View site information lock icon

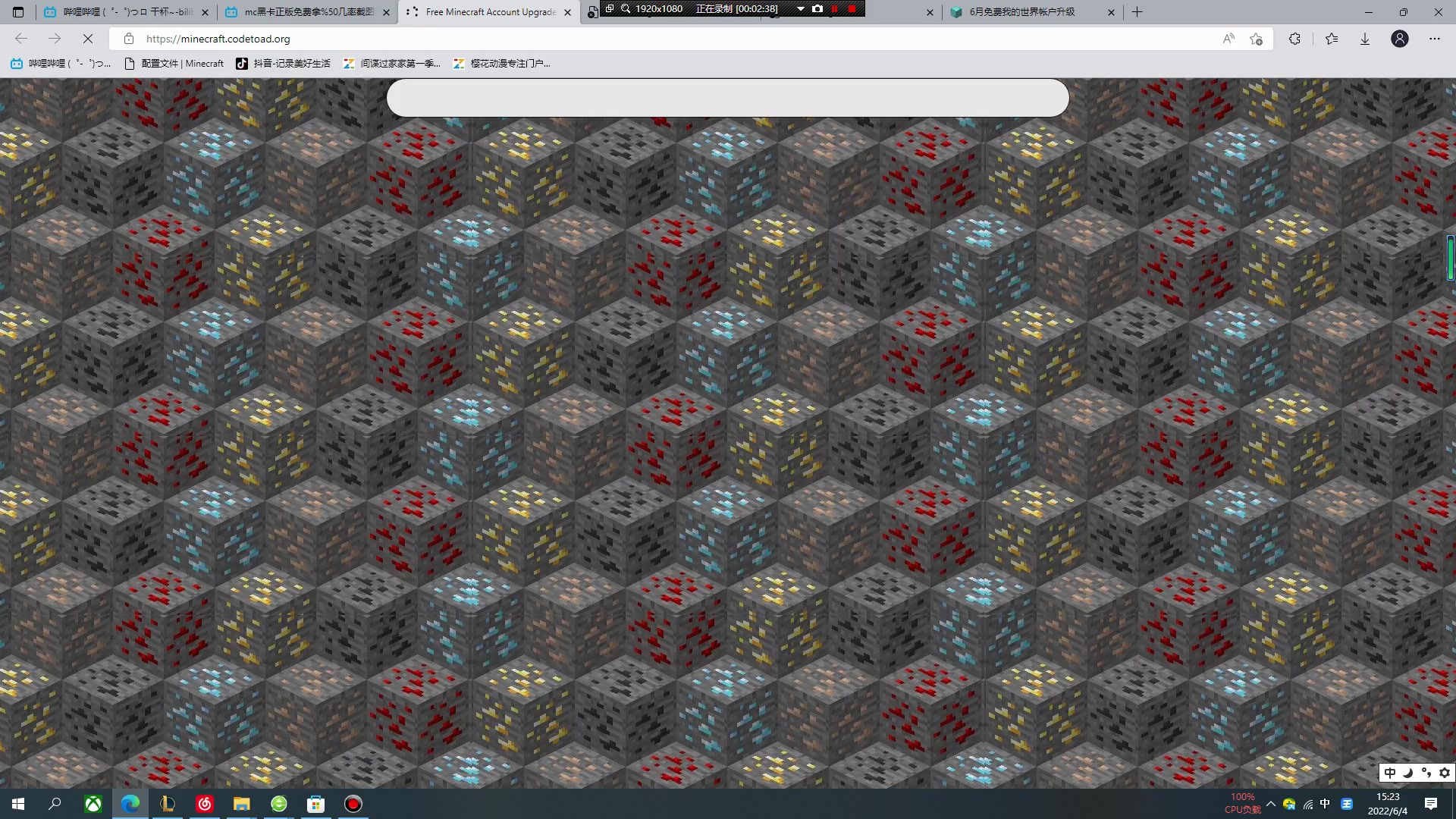129,39
